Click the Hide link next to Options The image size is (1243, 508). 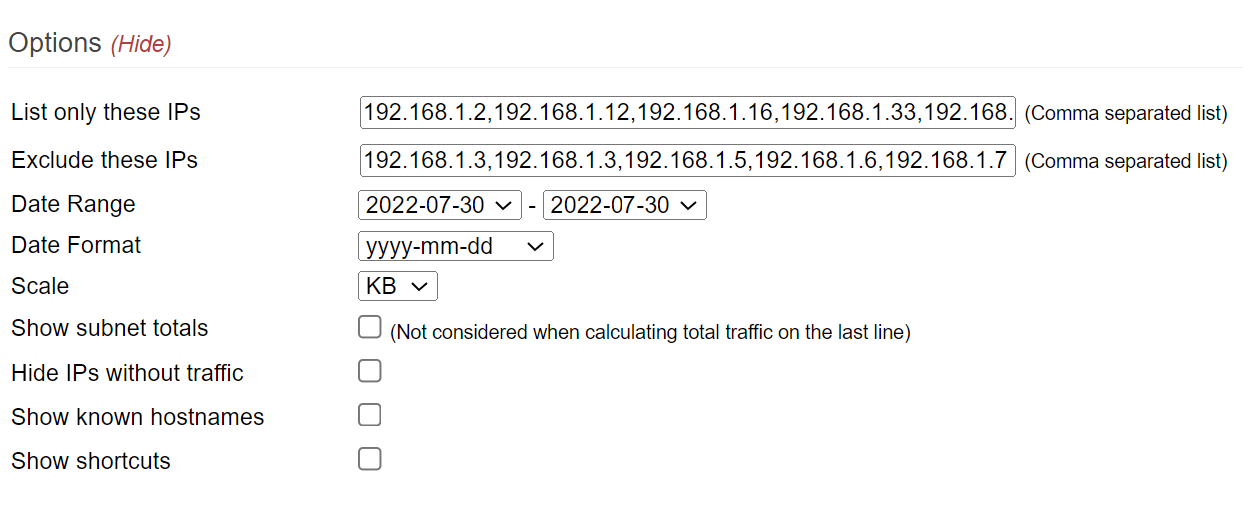pos(141,44)
